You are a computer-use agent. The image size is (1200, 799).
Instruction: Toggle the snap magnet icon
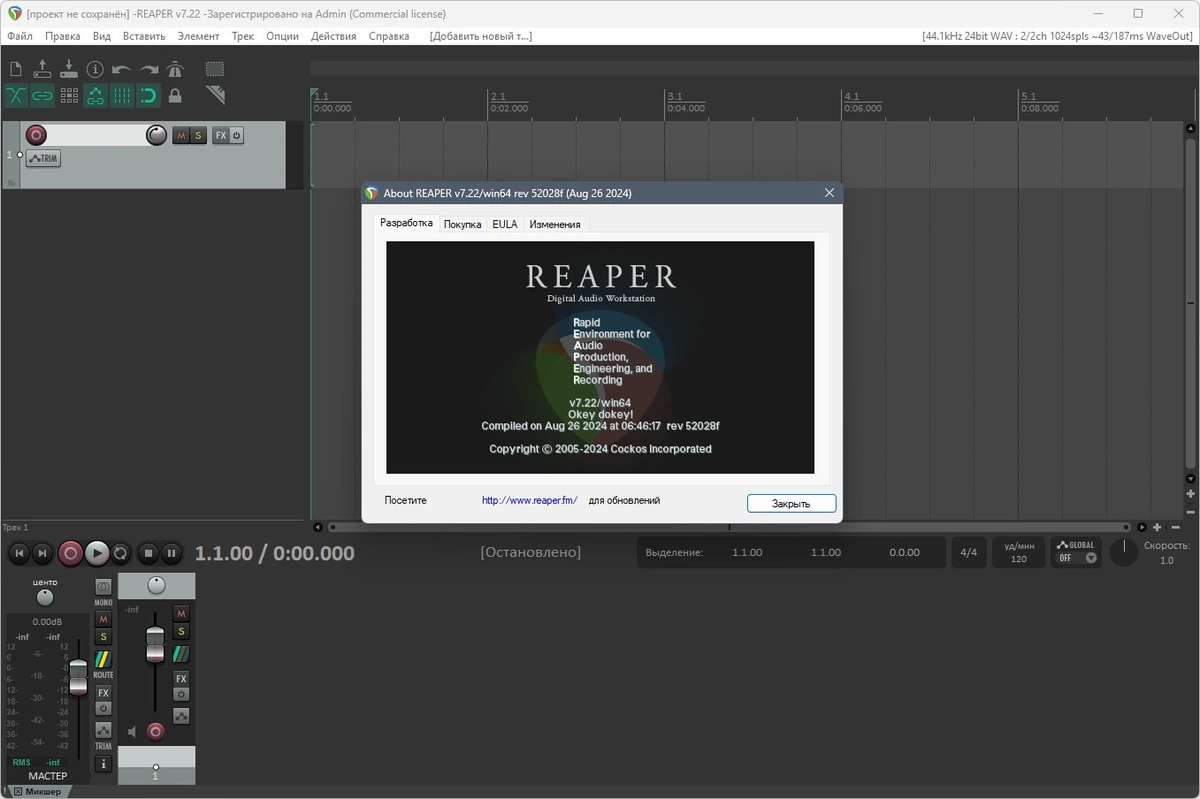(x=148, y=96)
